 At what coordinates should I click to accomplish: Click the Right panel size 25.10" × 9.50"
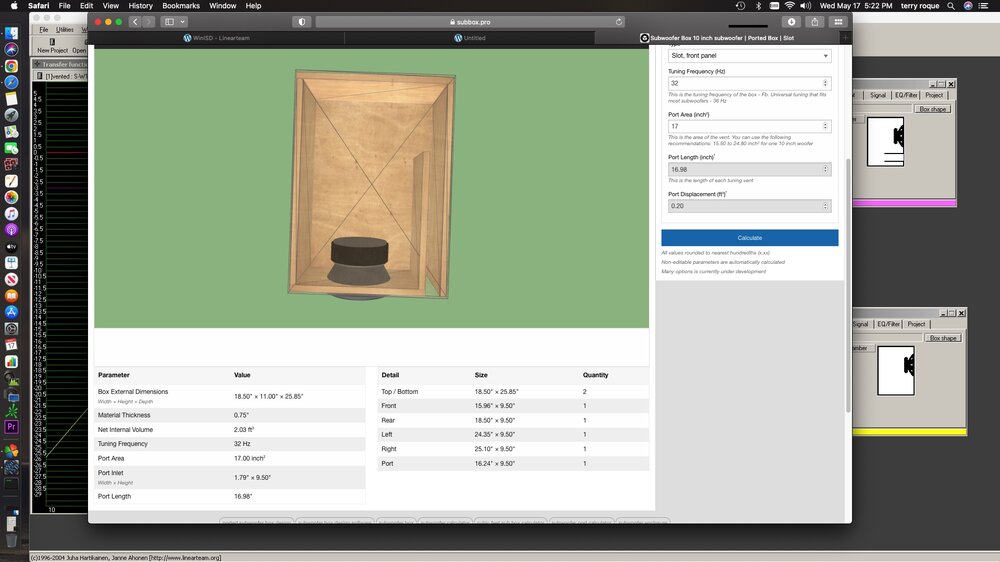494,449
